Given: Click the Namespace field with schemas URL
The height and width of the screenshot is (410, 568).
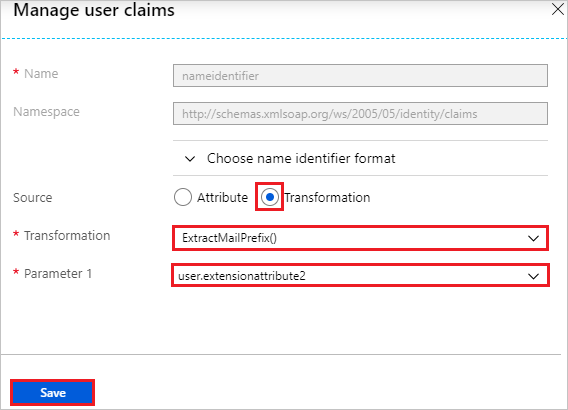Looking at the screenshot, I should coord(360,114).
